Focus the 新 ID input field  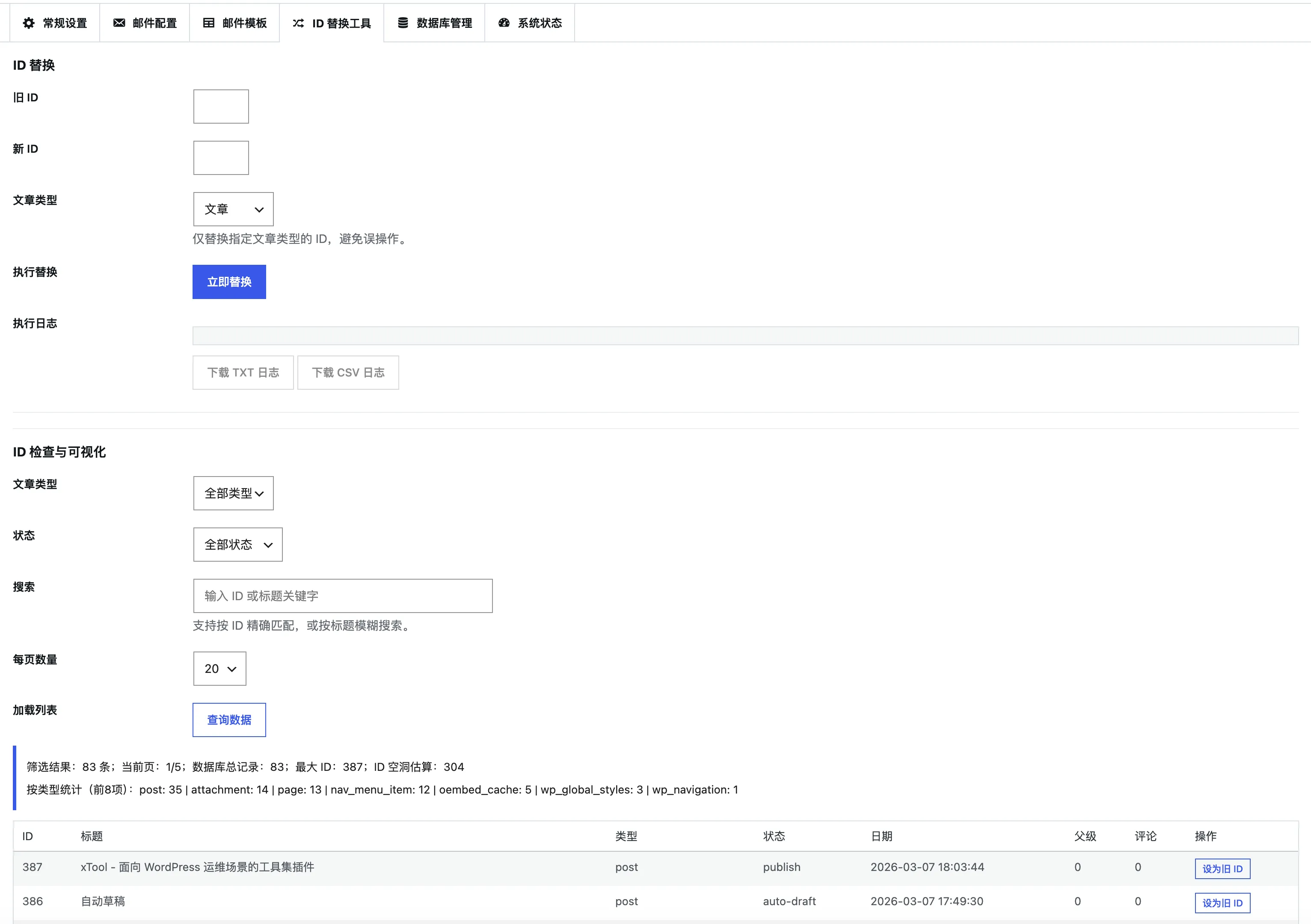click(x=221, y=157)
